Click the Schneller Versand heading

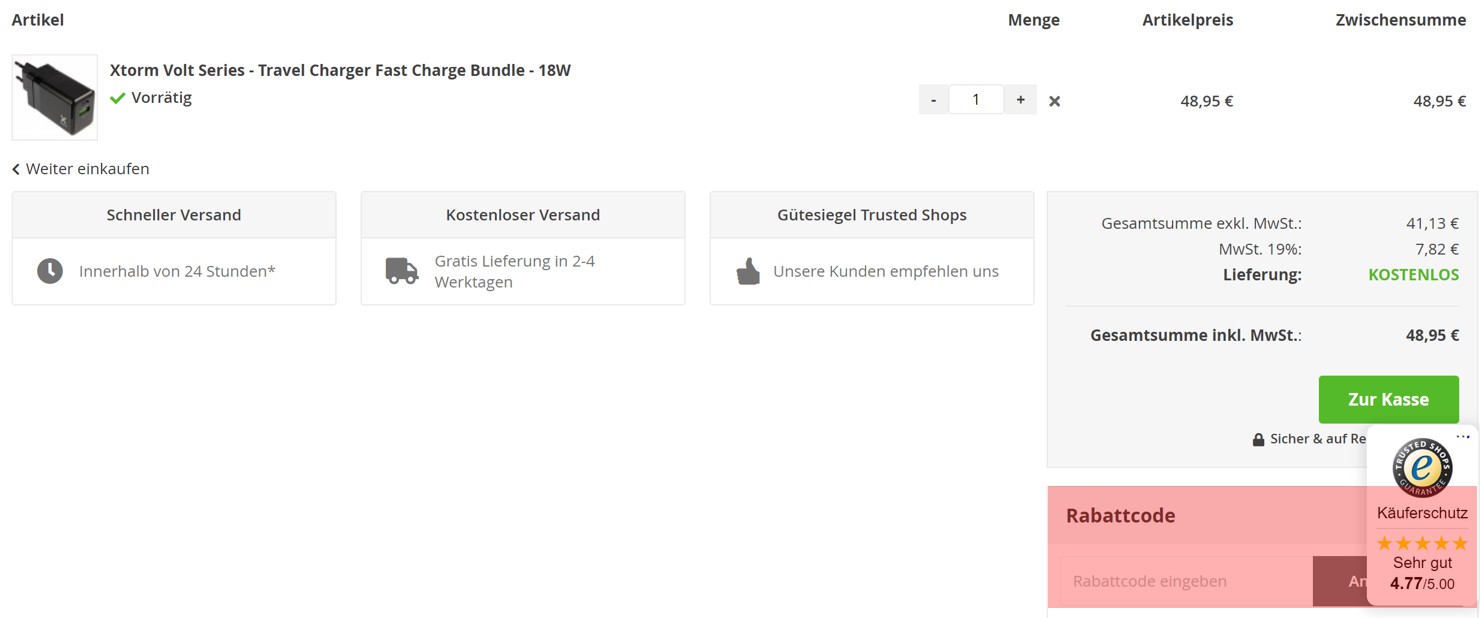tap(174, 215)
